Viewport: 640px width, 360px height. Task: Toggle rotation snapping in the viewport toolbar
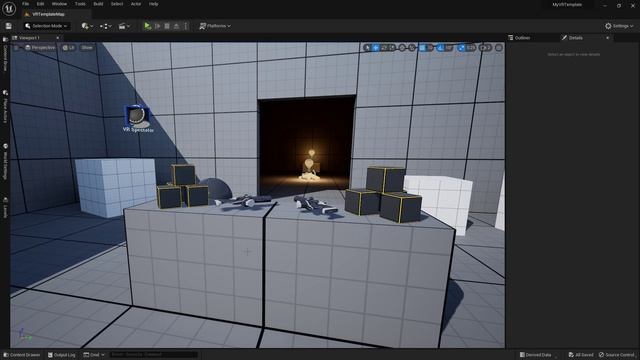tap(440, 48)
